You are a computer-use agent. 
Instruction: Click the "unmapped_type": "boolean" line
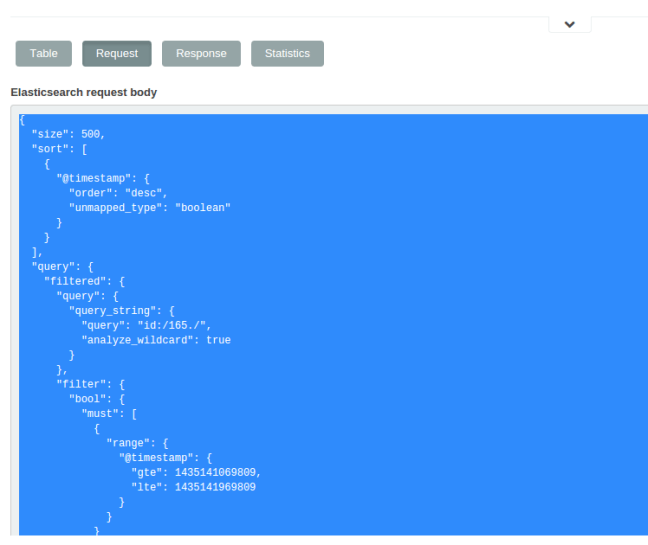pos(150,208)
